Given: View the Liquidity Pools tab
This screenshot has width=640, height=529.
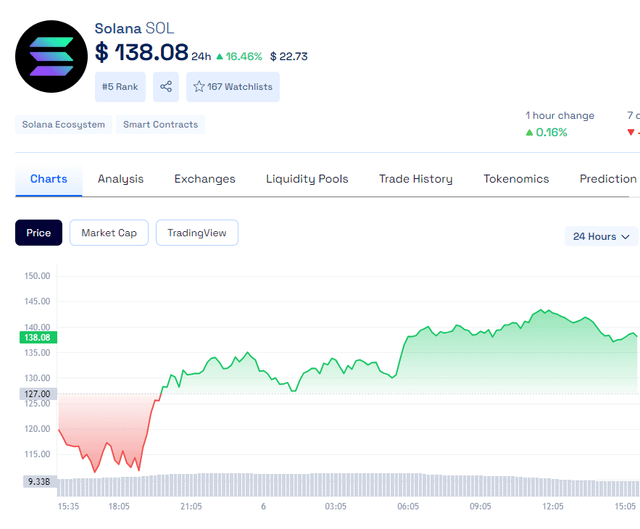Looking at the screenshot, I should pyautogui.click(x=307, y=179).
